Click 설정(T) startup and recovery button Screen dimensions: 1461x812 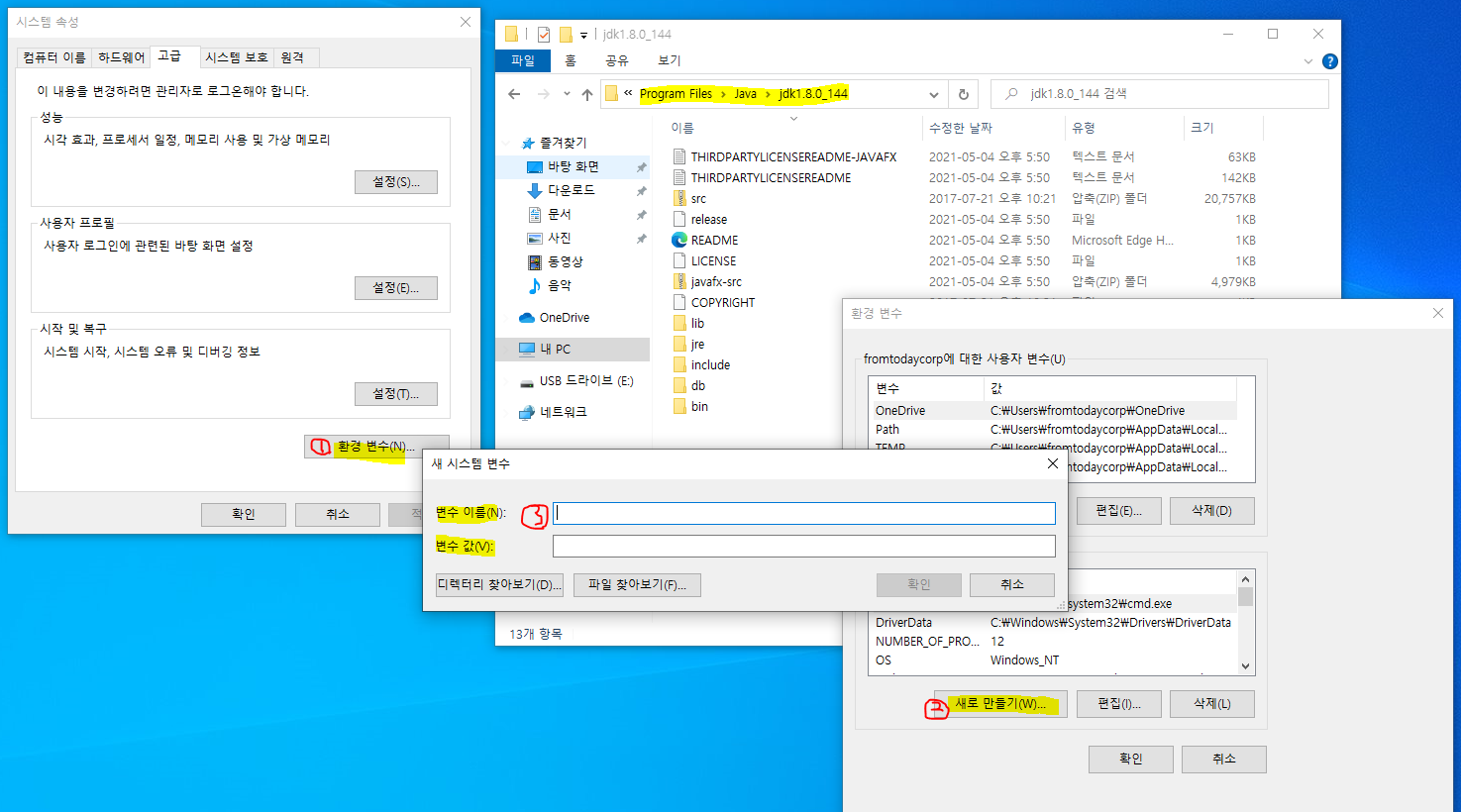[x=396, y=394]
